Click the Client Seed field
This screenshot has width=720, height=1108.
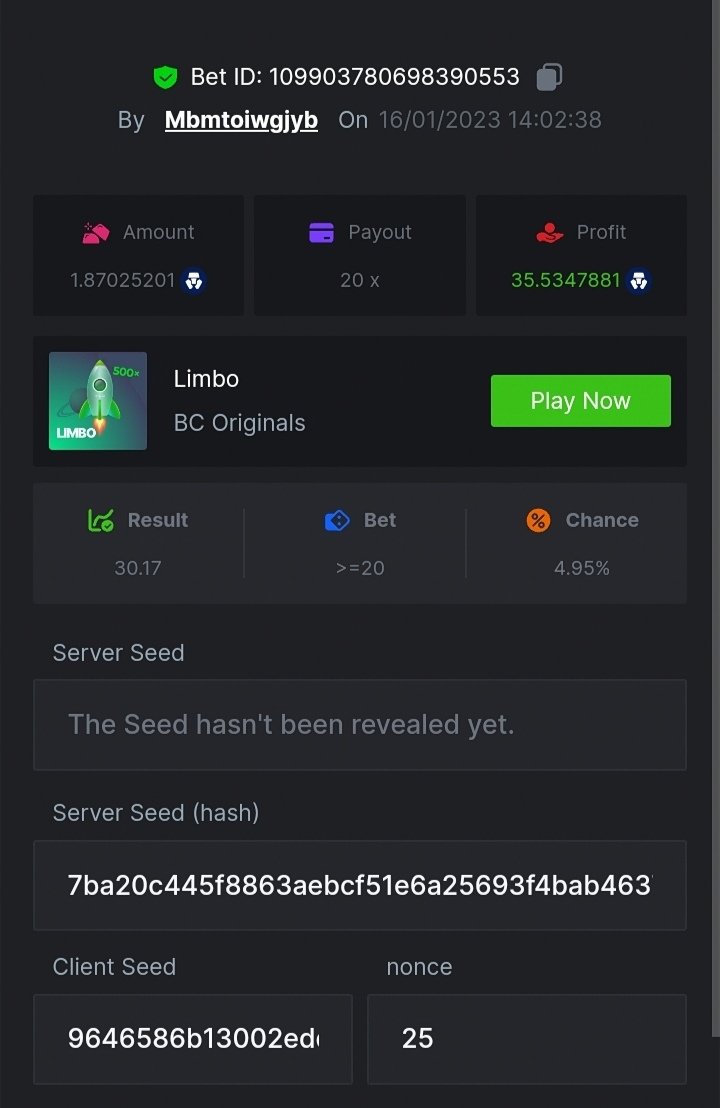(193, 1039)
